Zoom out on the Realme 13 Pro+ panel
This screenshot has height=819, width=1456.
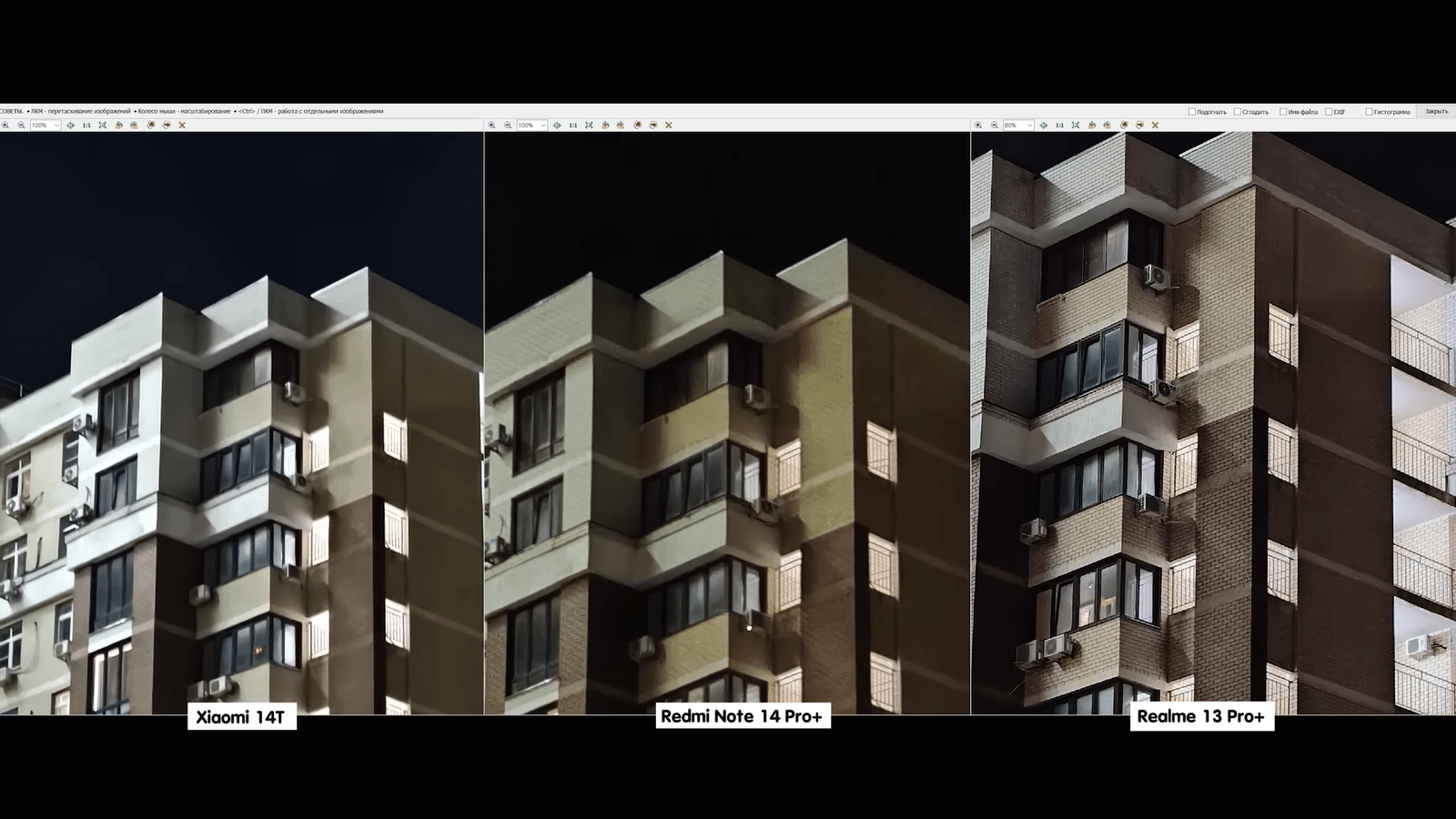(x=994, y=125)
